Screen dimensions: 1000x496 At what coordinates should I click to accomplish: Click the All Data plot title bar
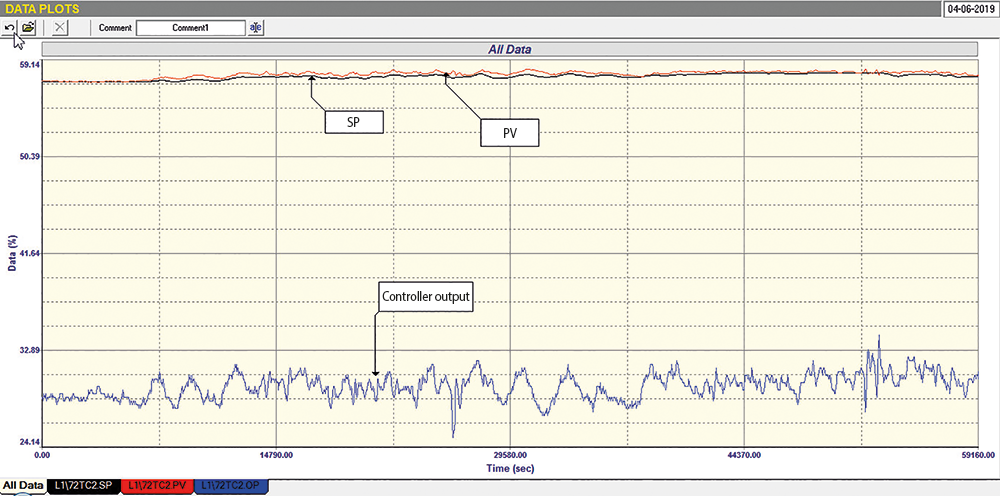point(510,49)
